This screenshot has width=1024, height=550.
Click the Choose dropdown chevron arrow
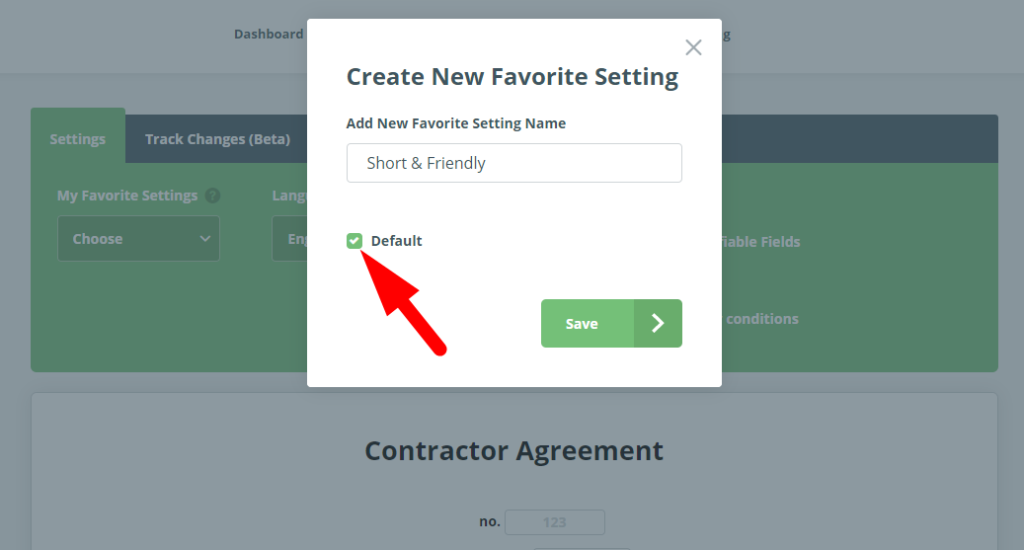pyautogui.click(x=205, y=239)
